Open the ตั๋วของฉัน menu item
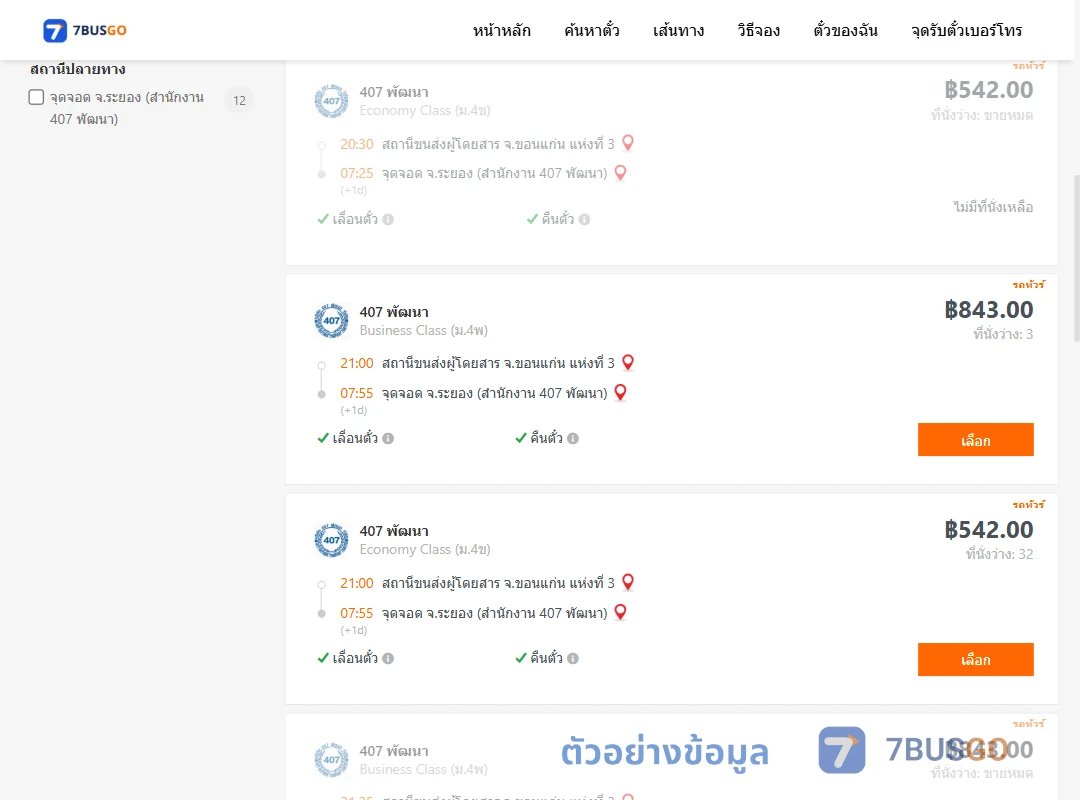This screenshot has width=1080, height=800. coord(845,30)
